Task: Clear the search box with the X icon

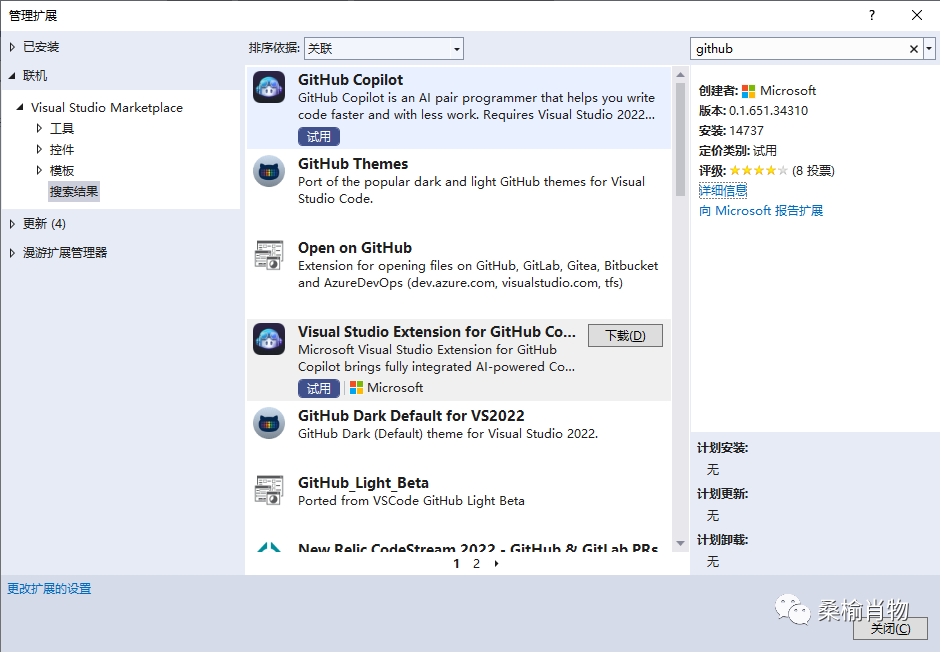Action: [914, 49]
